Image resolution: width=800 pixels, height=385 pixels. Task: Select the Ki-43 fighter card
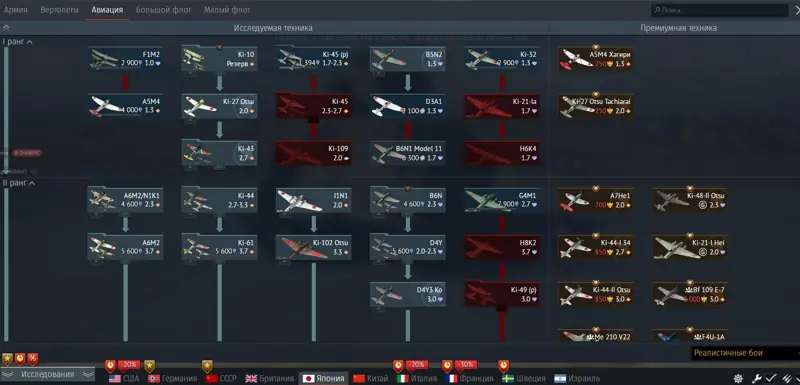219,152
